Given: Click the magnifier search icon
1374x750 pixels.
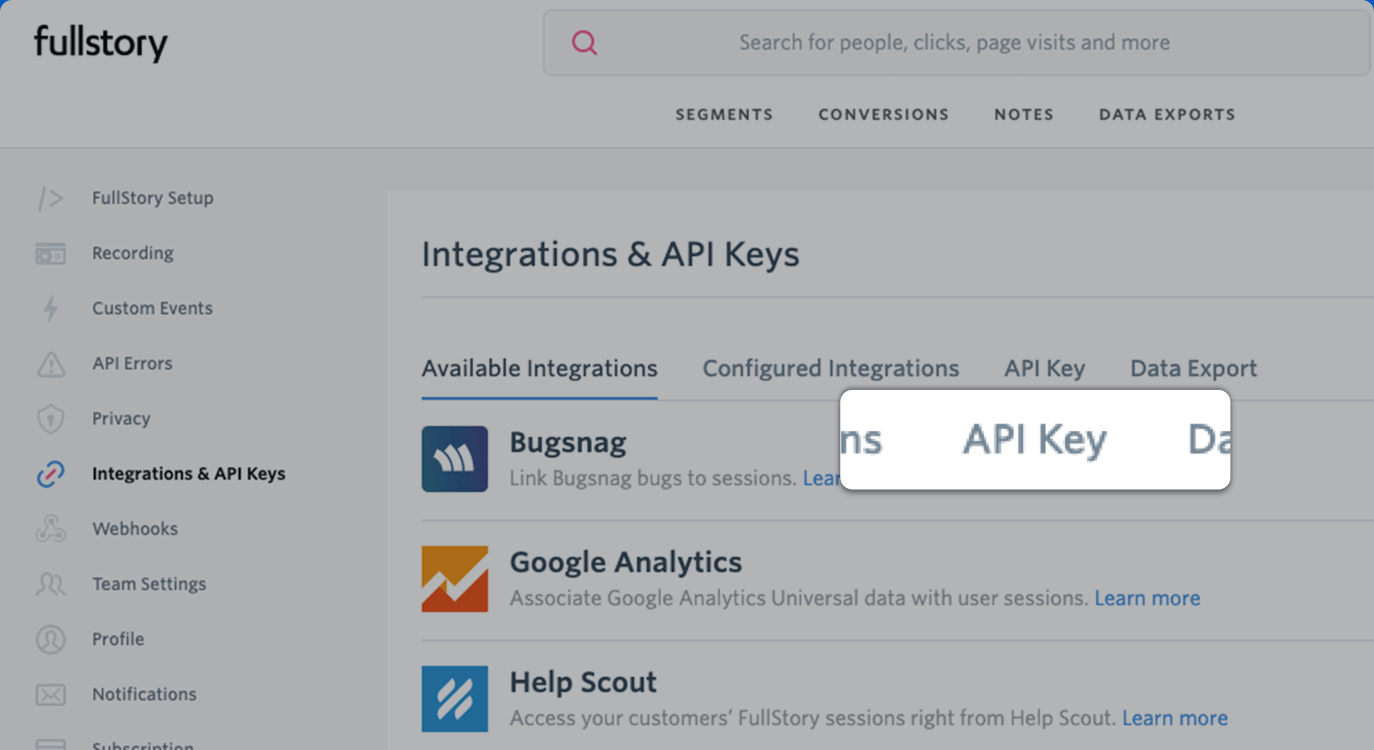Looking at the screenshot, I should pyautogui.click(x=585, y=43).
